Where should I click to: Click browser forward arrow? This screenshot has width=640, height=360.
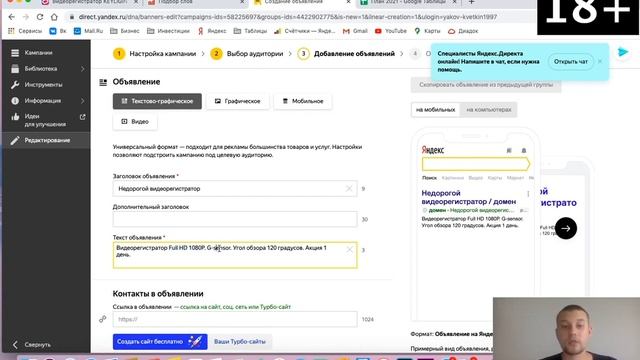(x=25, y=17)
